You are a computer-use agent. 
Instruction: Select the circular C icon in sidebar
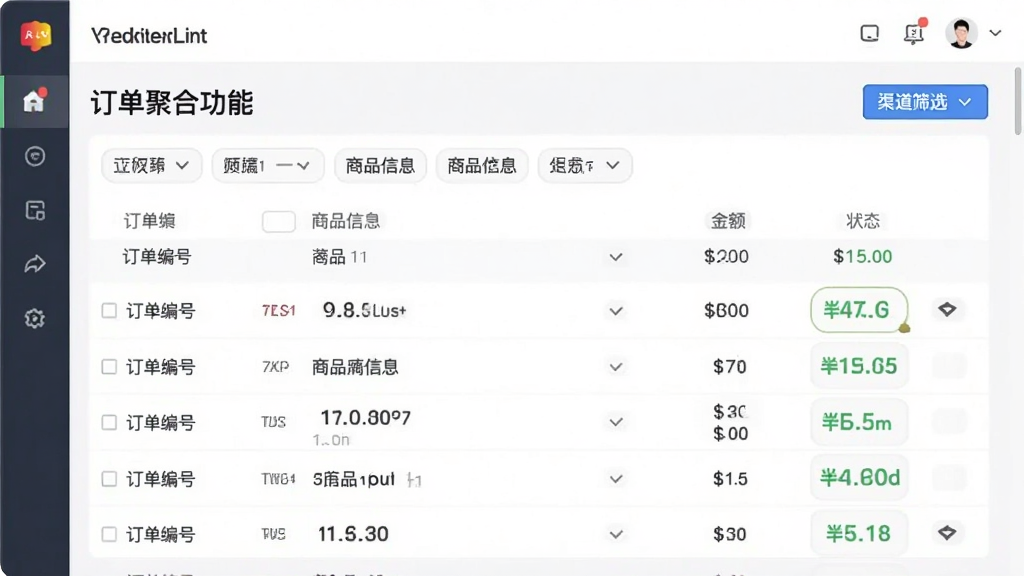click(x=35, y=156)
